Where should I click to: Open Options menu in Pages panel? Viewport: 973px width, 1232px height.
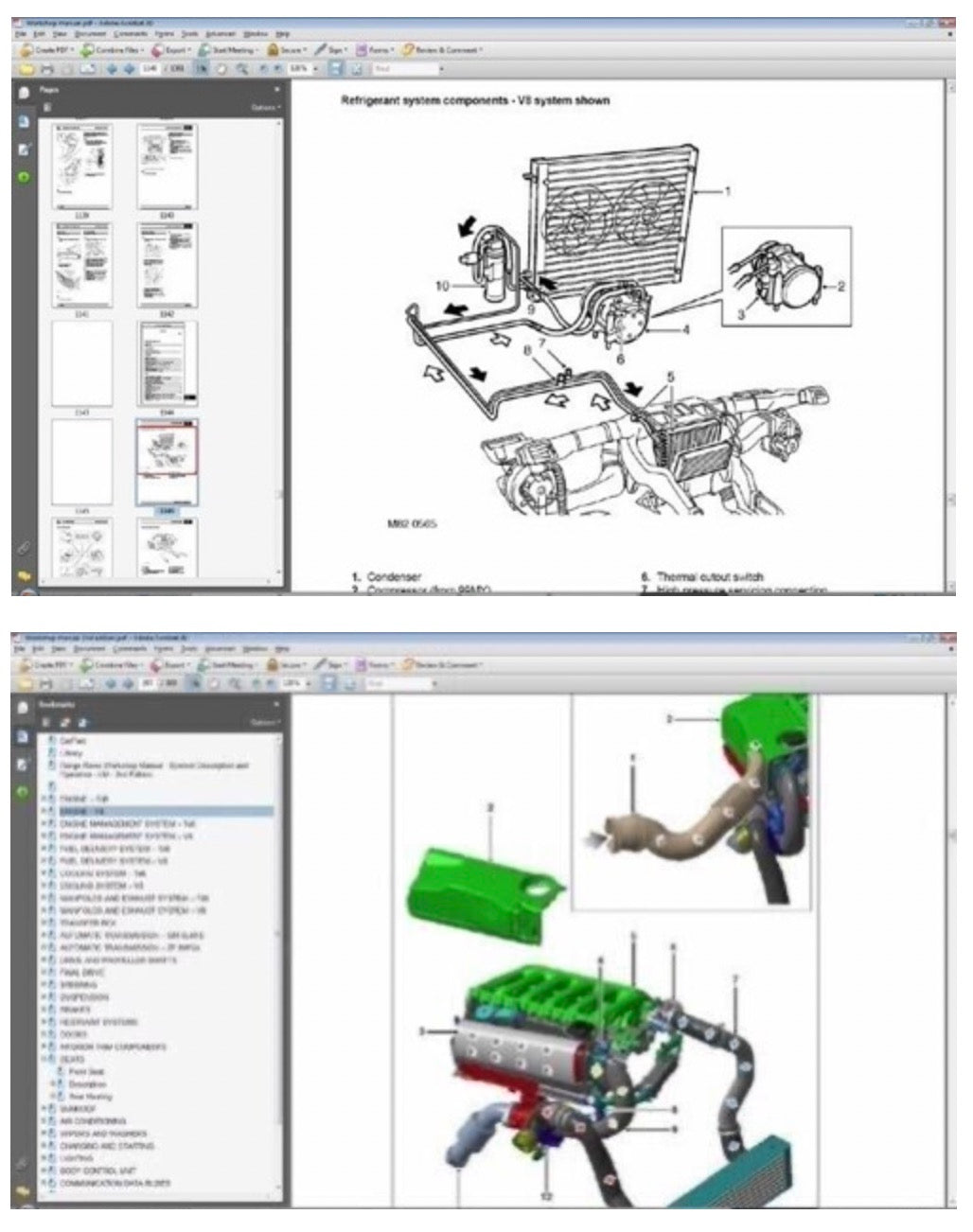click(x=265, y=108)
